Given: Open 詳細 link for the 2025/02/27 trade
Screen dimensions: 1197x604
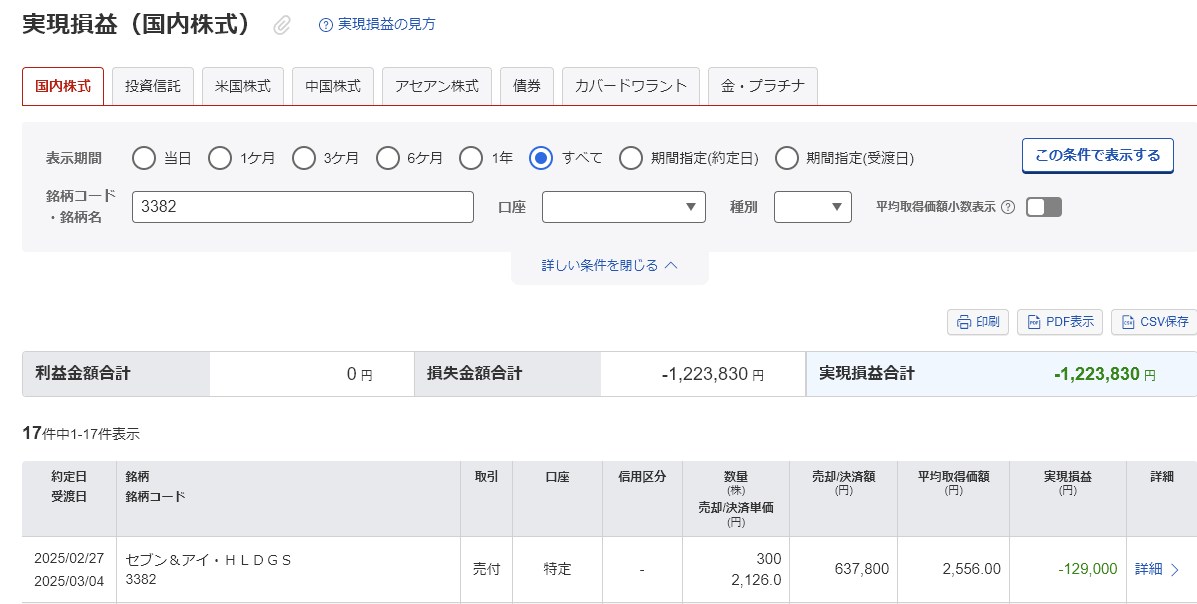Looking at the screenshot, I should 1157,569.
